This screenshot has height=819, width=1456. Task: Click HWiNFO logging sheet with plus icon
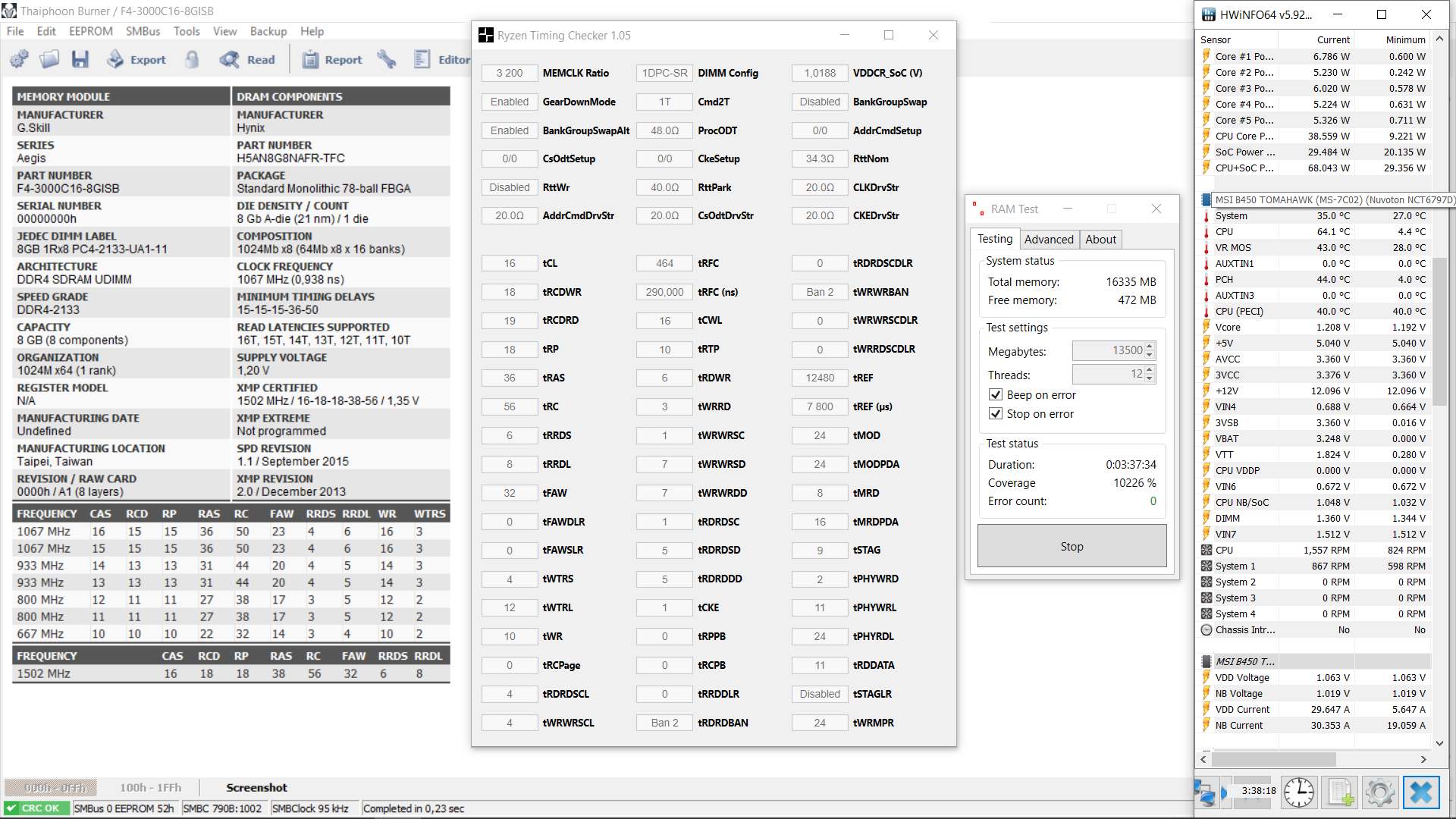pyautogui.click(x=1340, y=792)
